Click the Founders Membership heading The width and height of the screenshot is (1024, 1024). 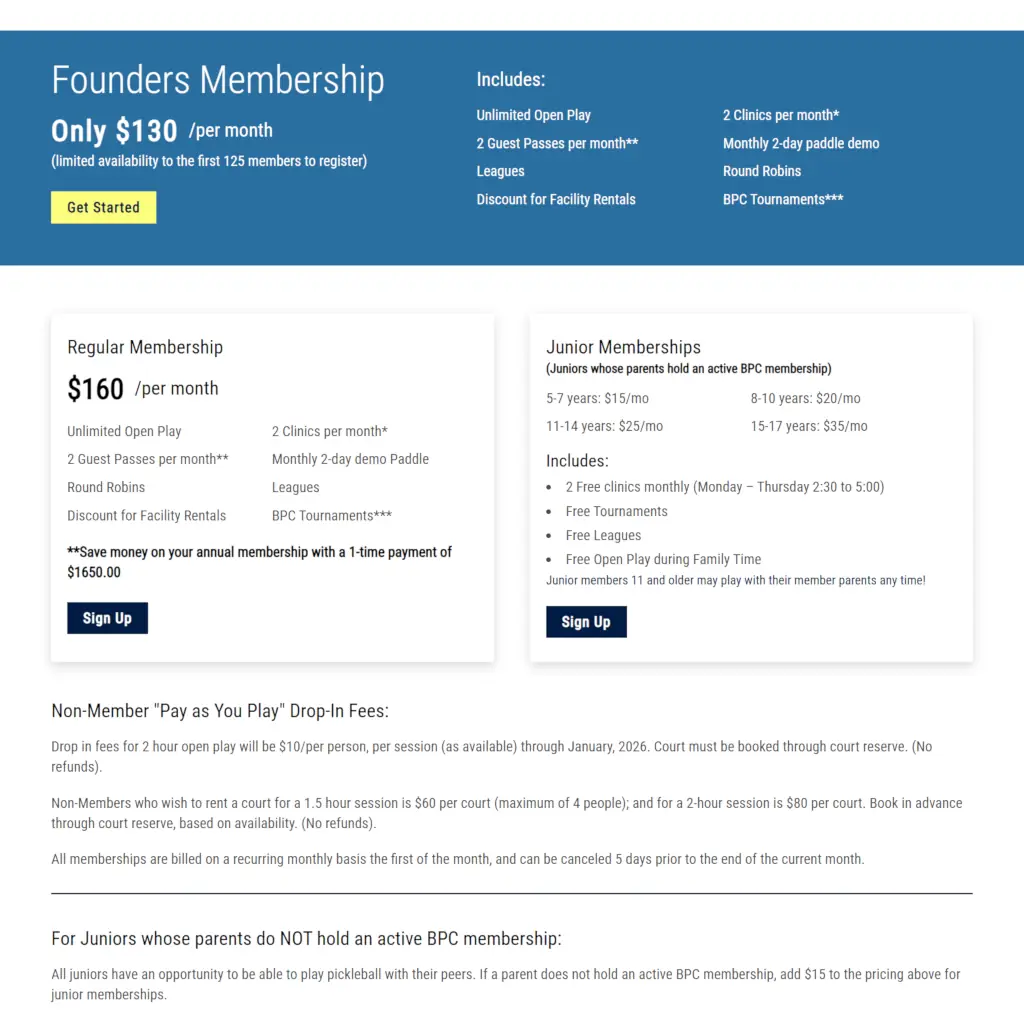point(217,80)
